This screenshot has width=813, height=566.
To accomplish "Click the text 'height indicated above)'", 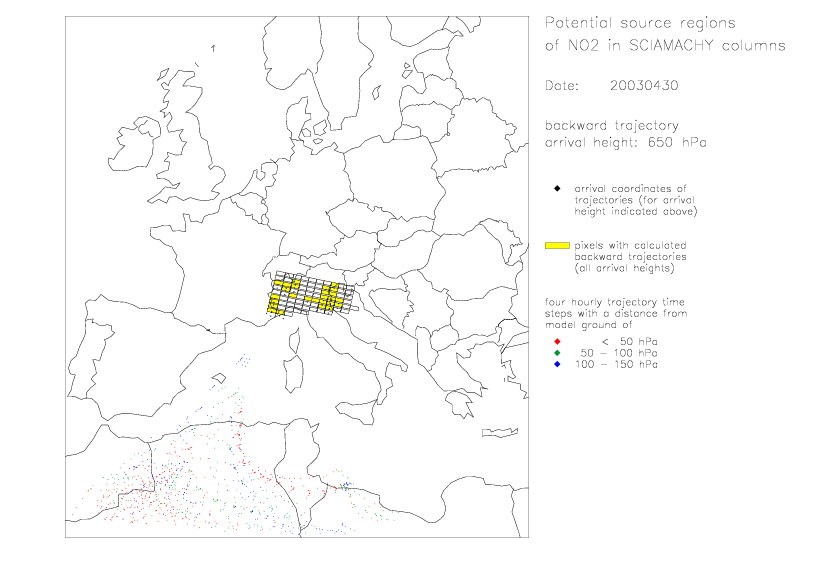I will (x=636, y=211).
